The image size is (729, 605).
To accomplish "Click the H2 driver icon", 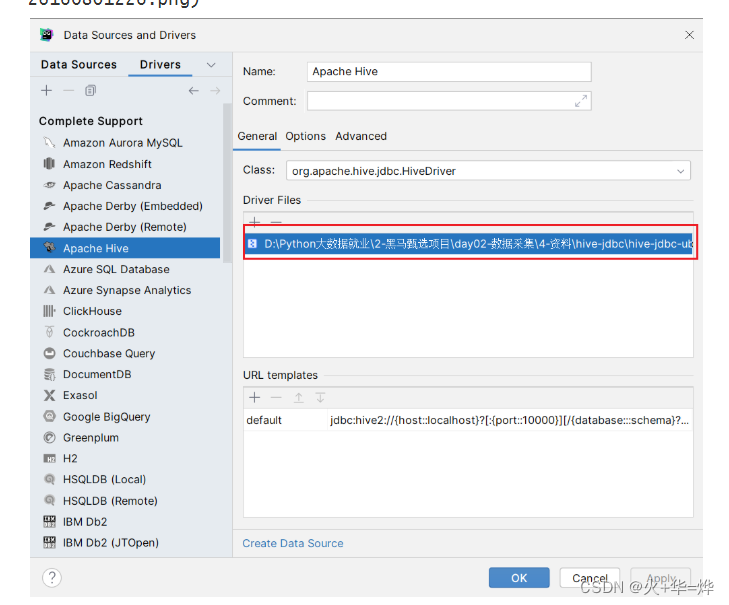I will (x=49, y=459).
